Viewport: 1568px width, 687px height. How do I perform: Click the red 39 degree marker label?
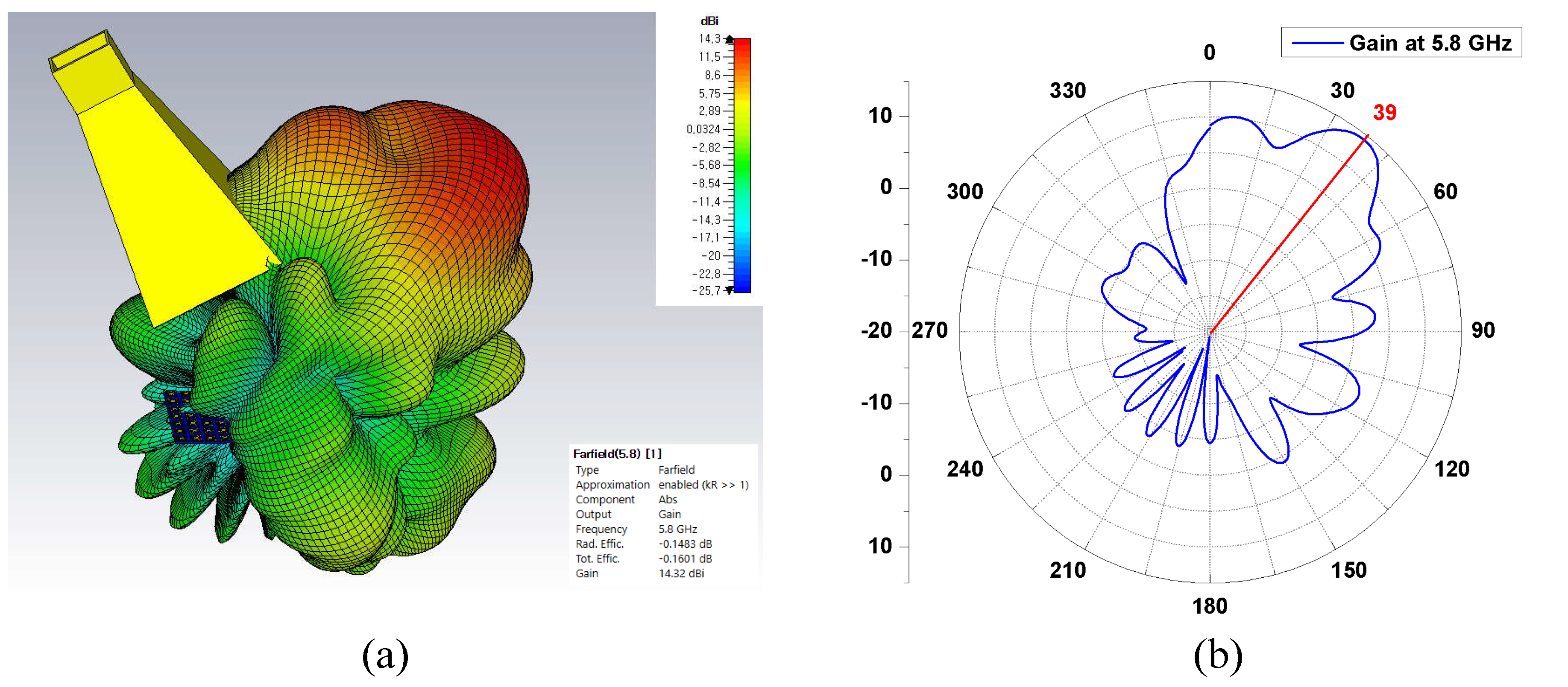pos(1384,113)
